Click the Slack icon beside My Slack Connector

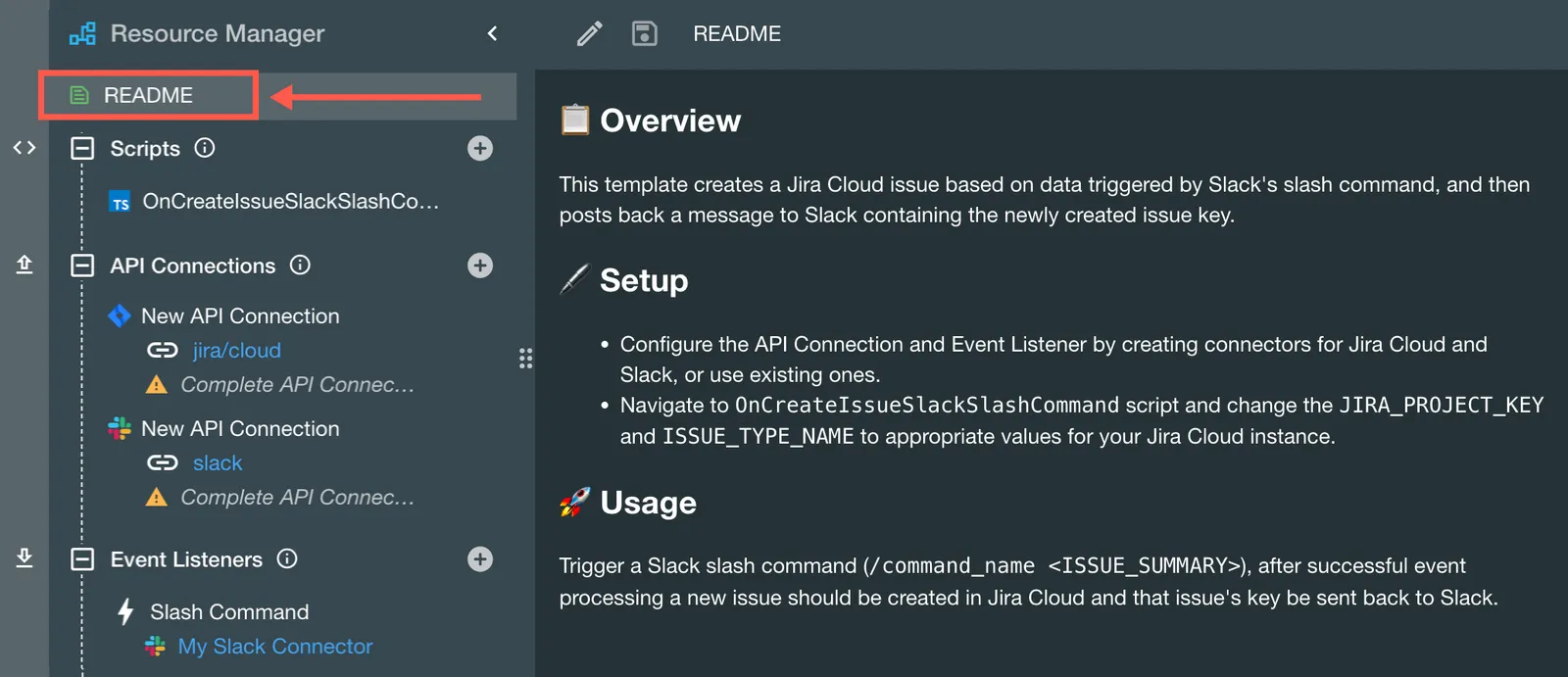coord(155,646)
